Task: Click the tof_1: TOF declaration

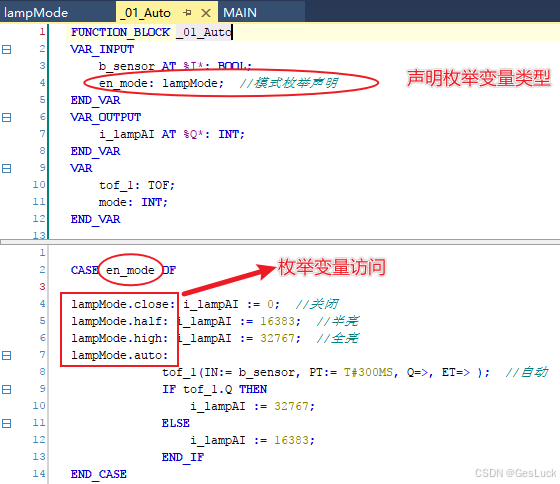Action: 137,185
